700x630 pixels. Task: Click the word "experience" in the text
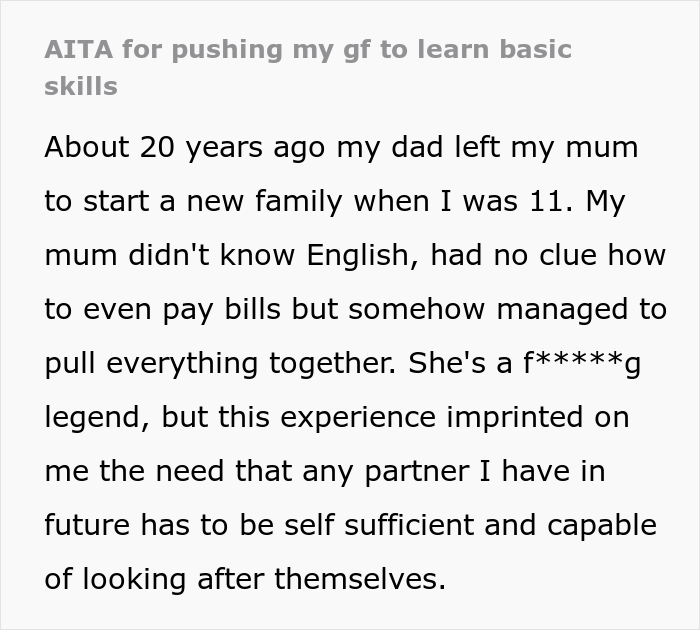pyautogui.click(x=358, y=418)
